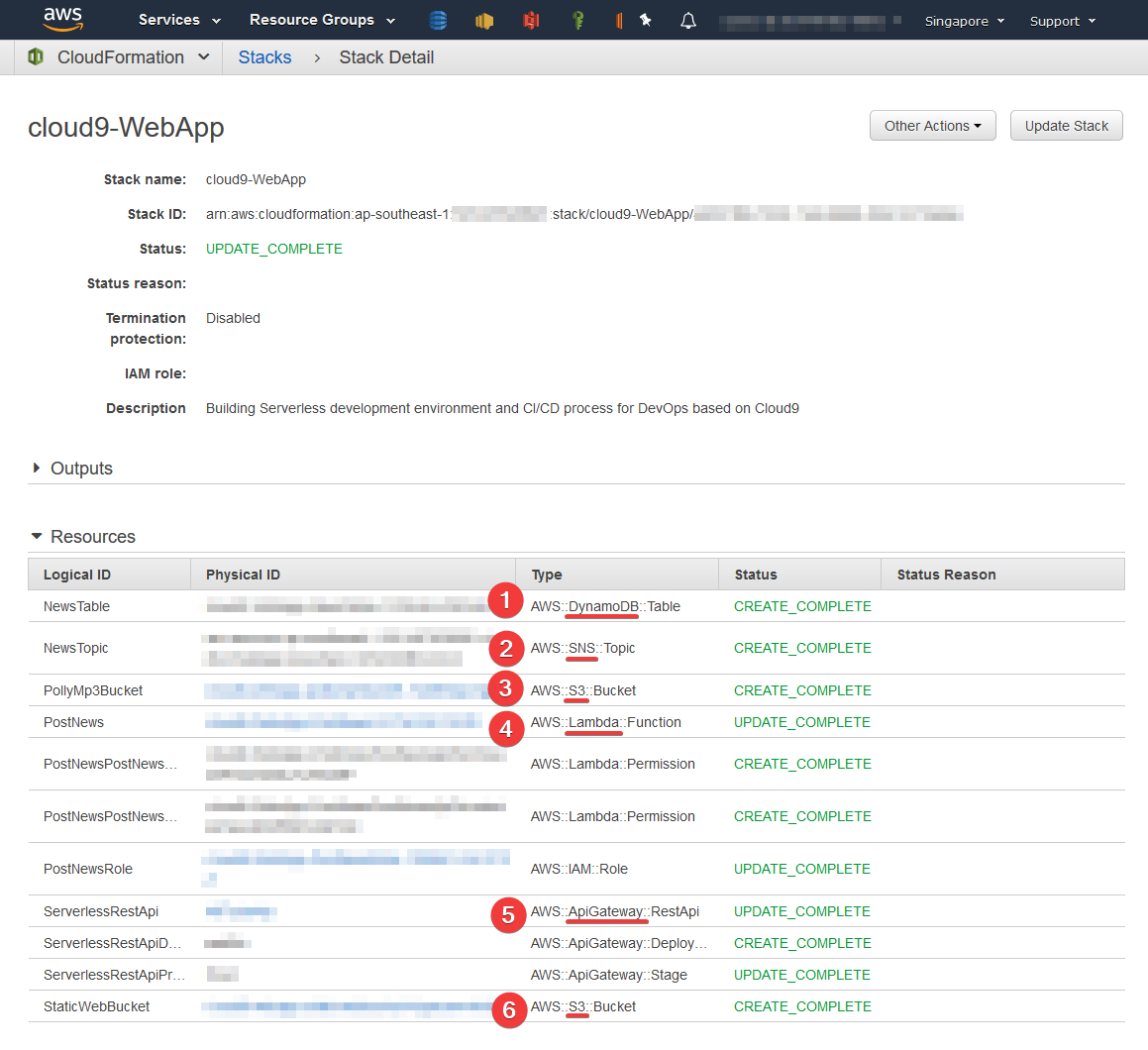Click the StaticWebBucket CREATE_COMPLETE status
Image resolution: width=1148 pixels, height=1050 pixels.
point(802,1006)
